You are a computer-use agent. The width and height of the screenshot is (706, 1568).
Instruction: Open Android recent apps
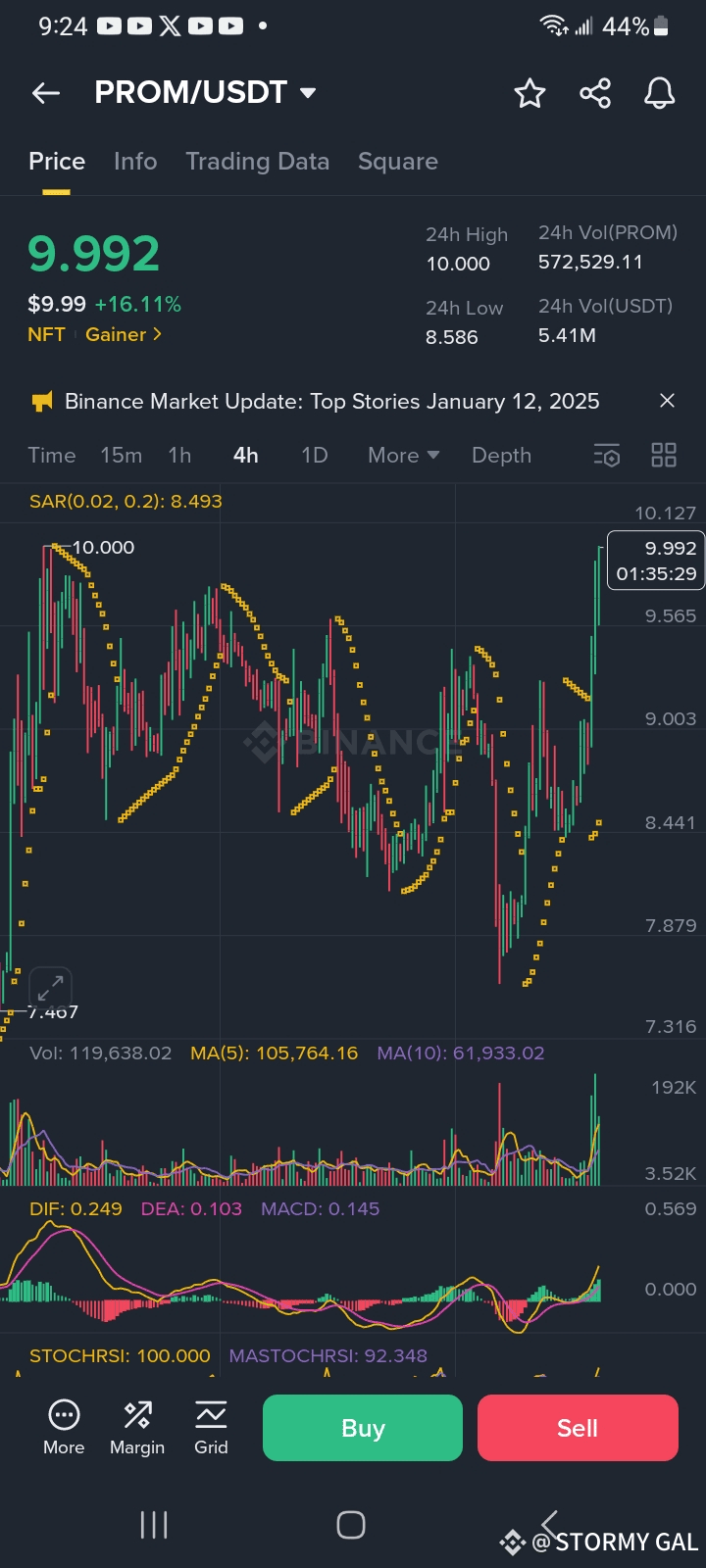point(154,1525)
